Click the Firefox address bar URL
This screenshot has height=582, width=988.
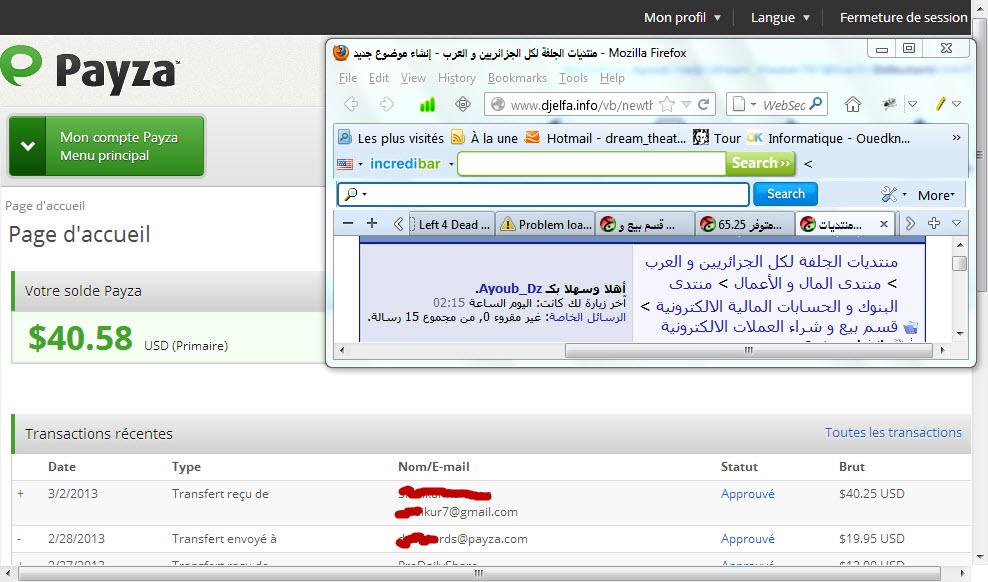pos(581,105)
